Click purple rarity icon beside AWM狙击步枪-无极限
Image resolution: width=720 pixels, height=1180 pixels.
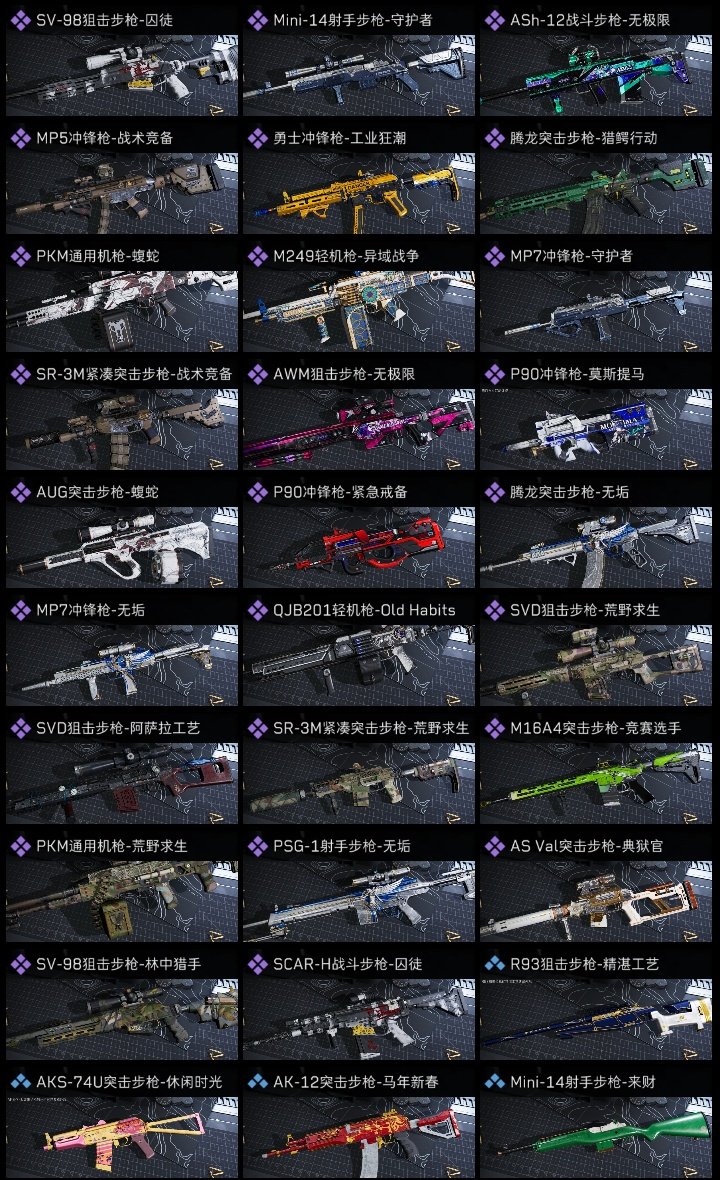point(257,374)
